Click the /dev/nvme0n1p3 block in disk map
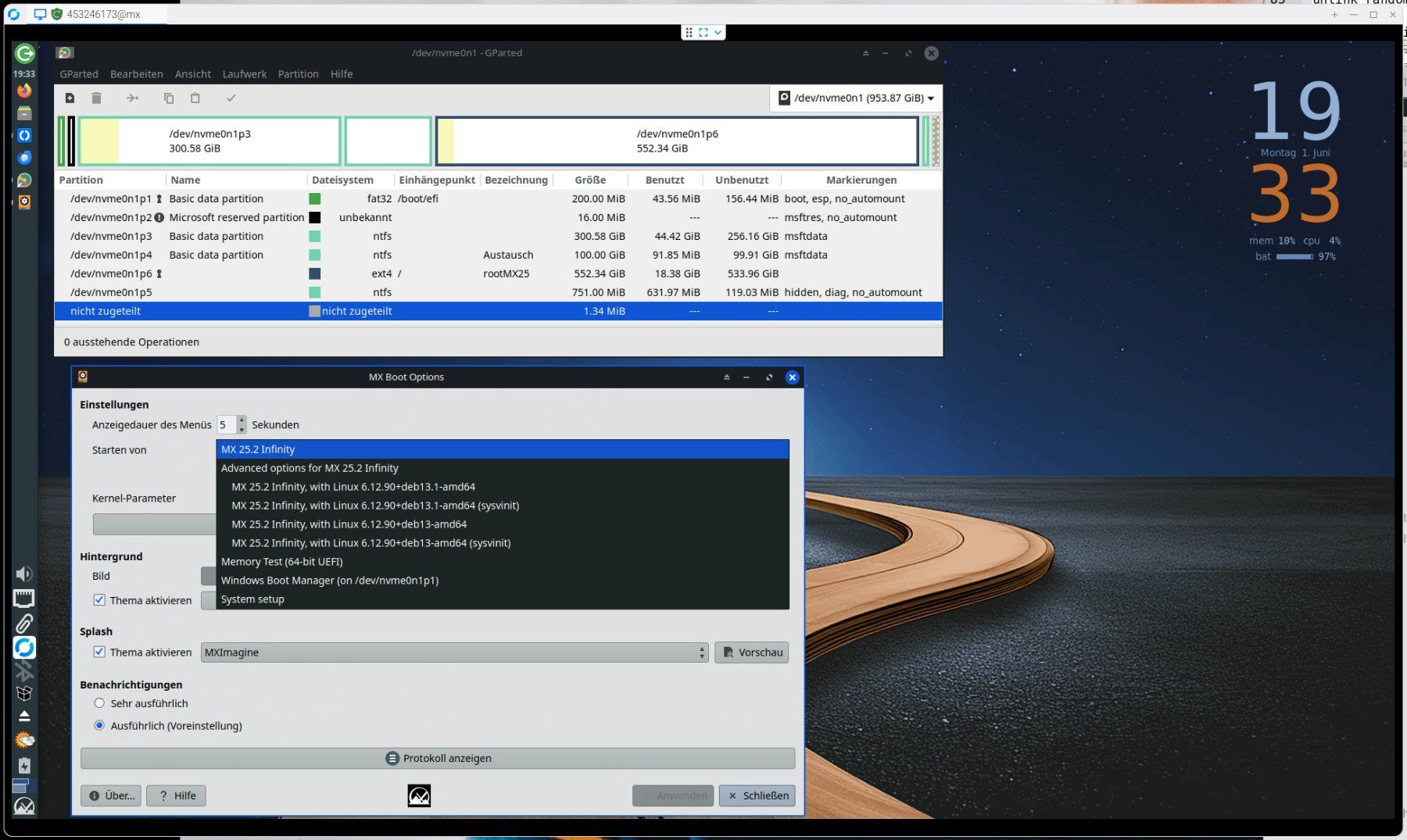The width and height of the screenshot is (1407, 840). [209, 141]
